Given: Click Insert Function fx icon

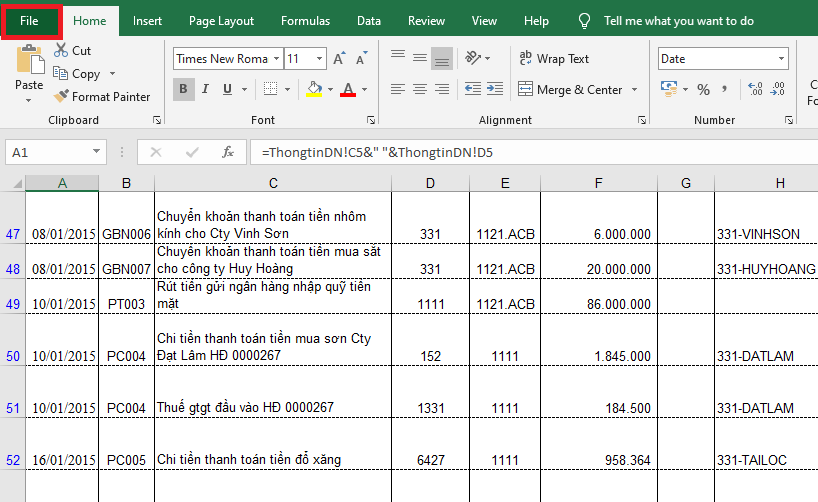Looking at the screenshot, I should click(228, 153).
